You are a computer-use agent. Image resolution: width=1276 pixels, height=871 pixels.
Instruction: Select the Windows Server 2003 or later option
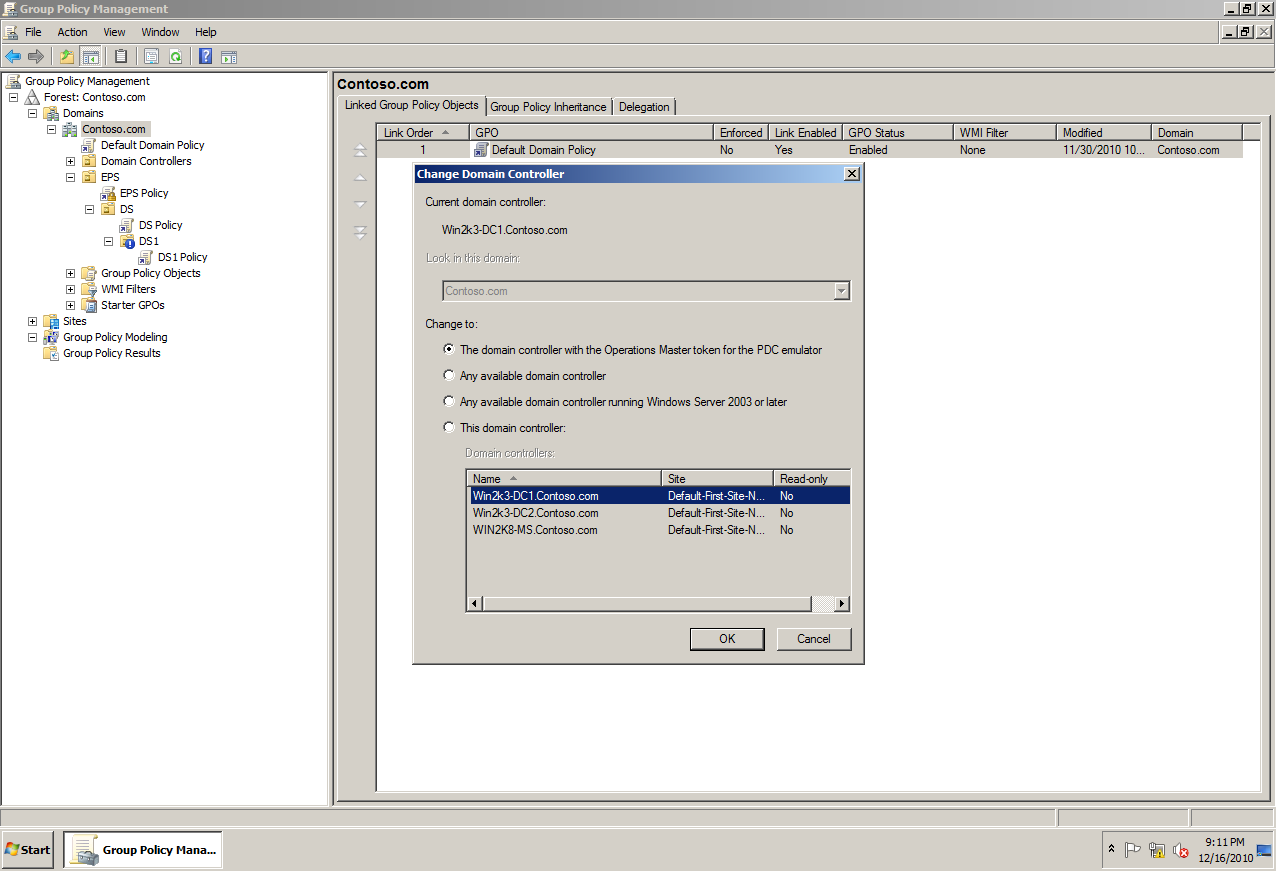point(449,402)
